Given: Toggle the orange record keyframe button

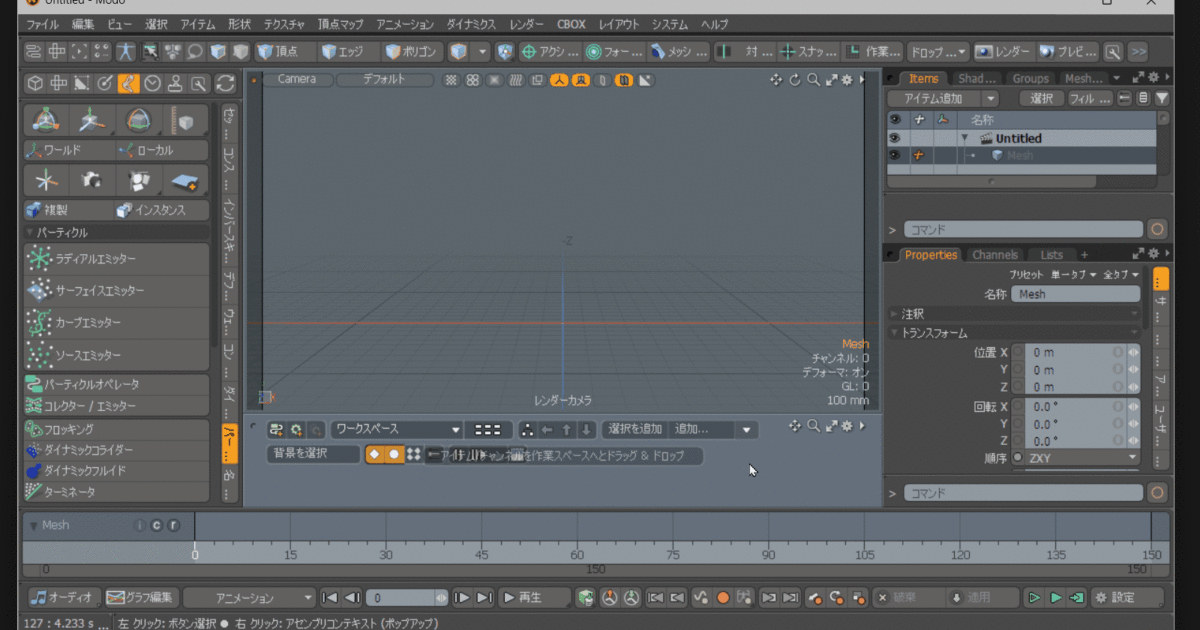Looking at the screenshot, I should click(x=723, y=598).
